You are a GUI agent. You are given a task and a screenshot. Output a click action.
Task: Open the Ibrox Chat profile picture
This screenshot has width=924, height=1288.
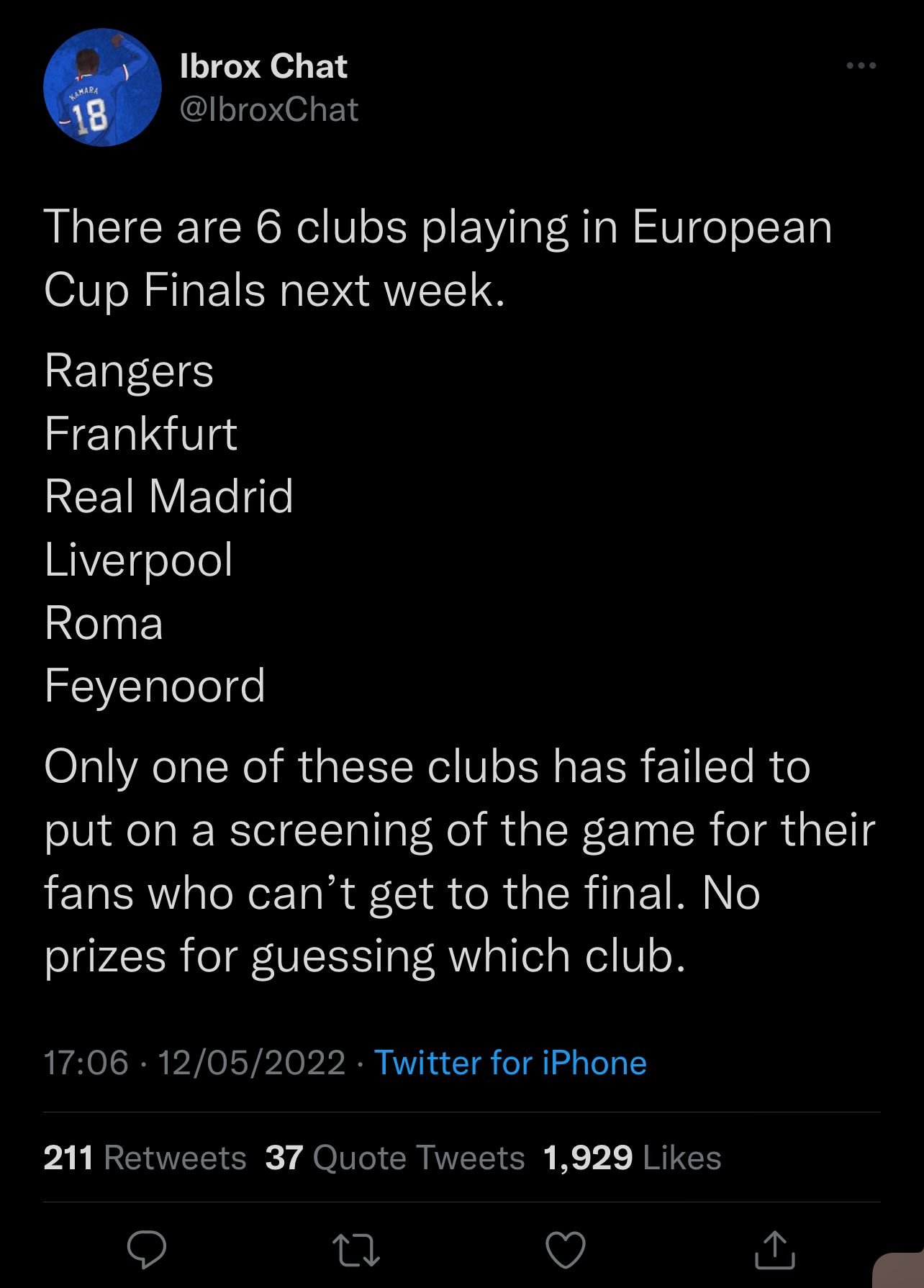click(x=103, y=87)
